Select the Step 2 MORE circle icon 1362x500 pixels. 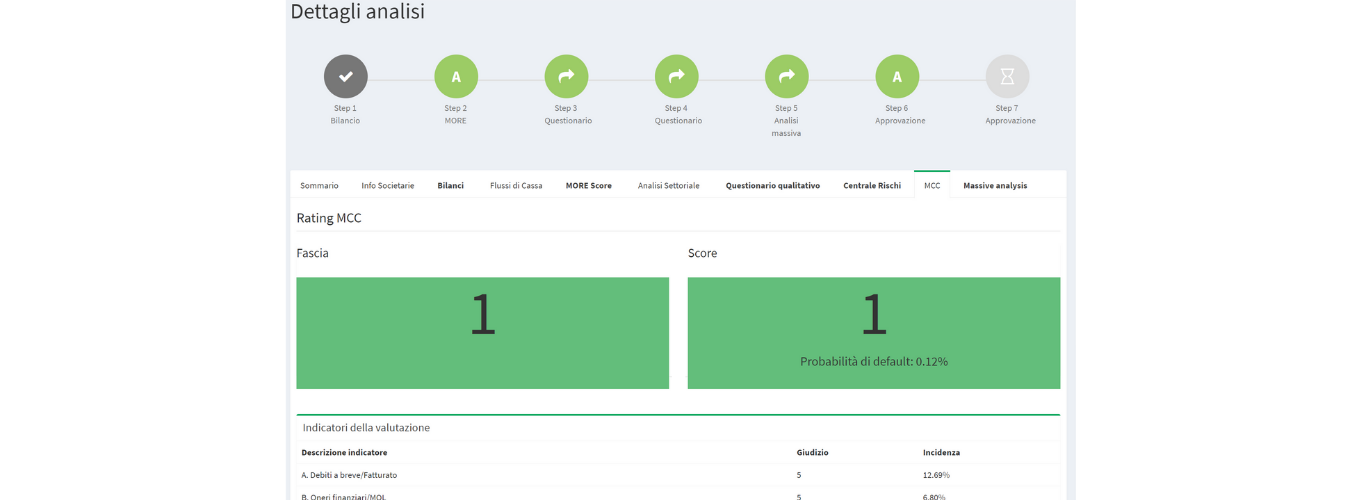[x=456, y=76]
